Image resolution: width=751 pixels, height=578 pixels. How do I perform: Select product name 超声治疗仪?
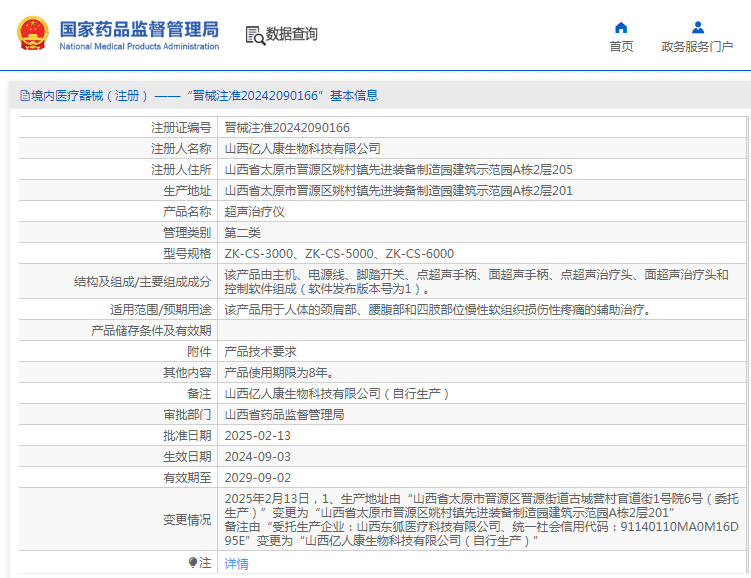click(x=254, y=212)
